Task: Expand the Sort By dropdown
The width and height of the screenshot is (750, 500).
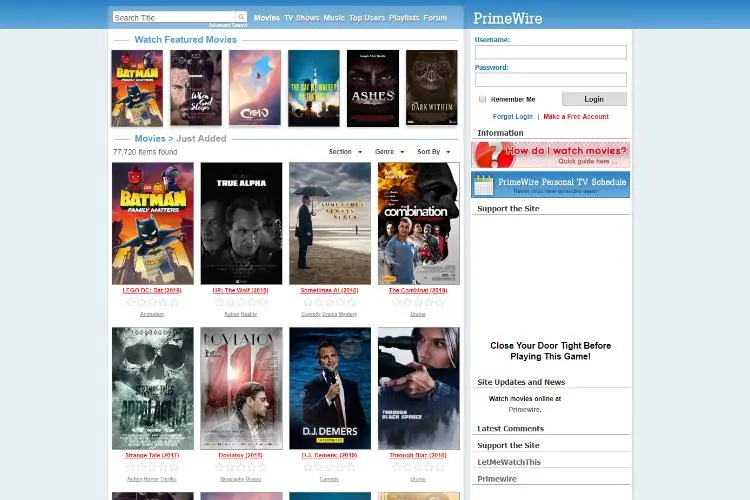Action: [x=433, y=152]
